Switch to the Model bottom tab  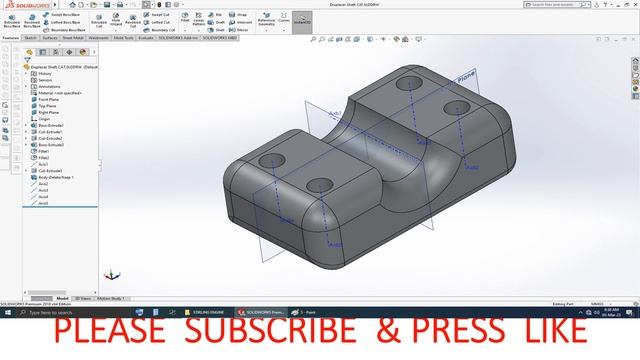click(x=62, y=299)
